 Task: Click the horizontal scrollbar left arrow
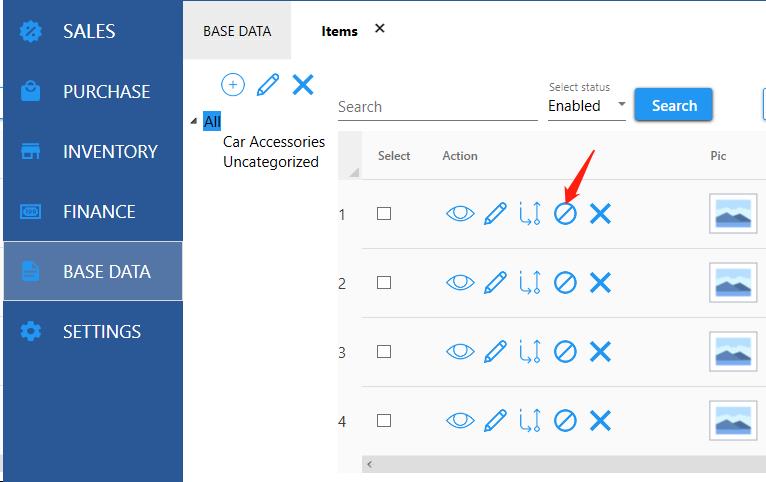tap(369, 465)
